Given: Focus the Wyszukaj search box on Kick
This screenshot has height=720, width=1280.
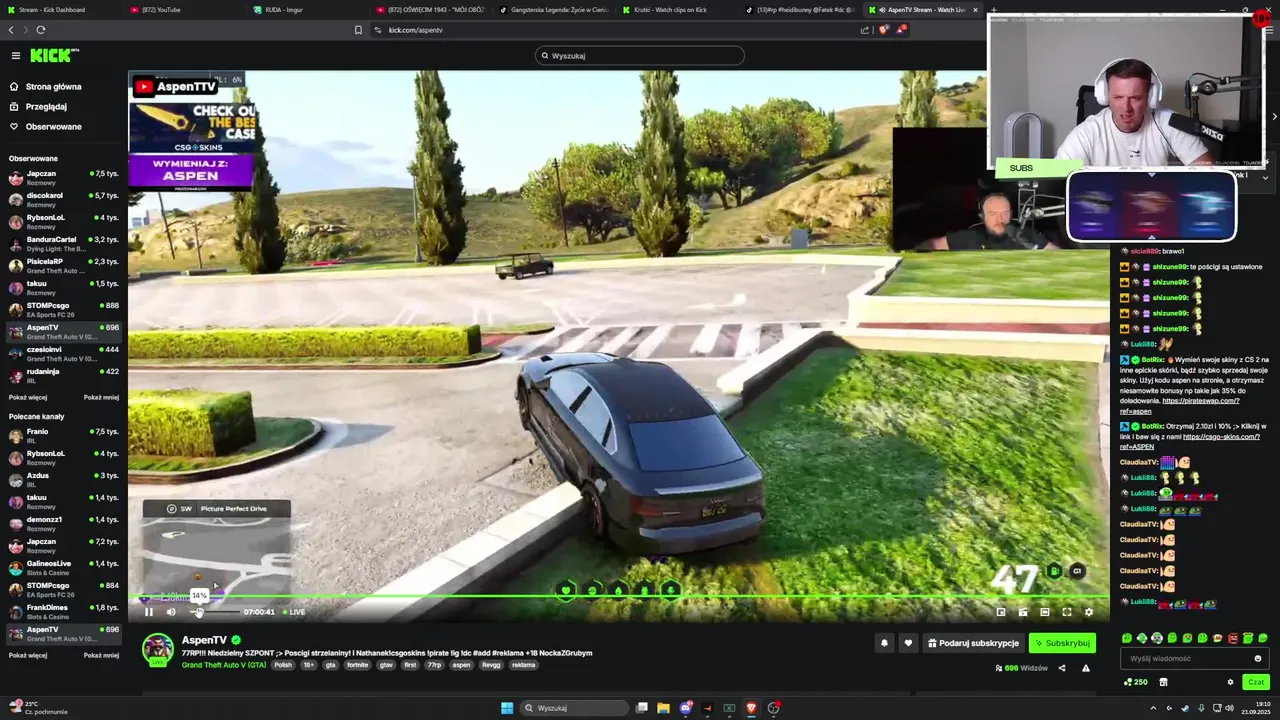Looking at the screenshot, I should [x=640, y=56].
